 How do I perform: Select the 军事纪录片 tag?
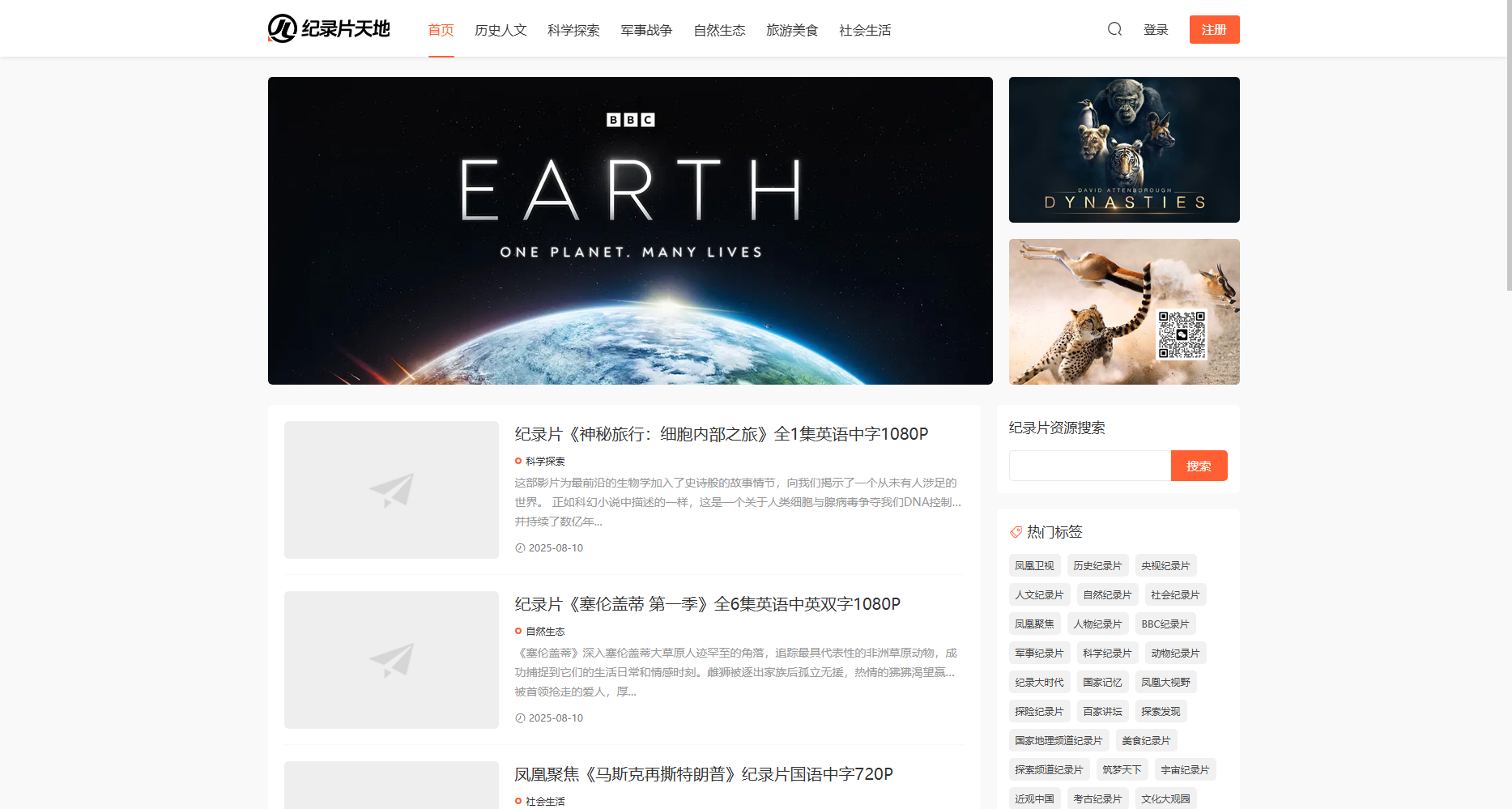[1039, 654]
